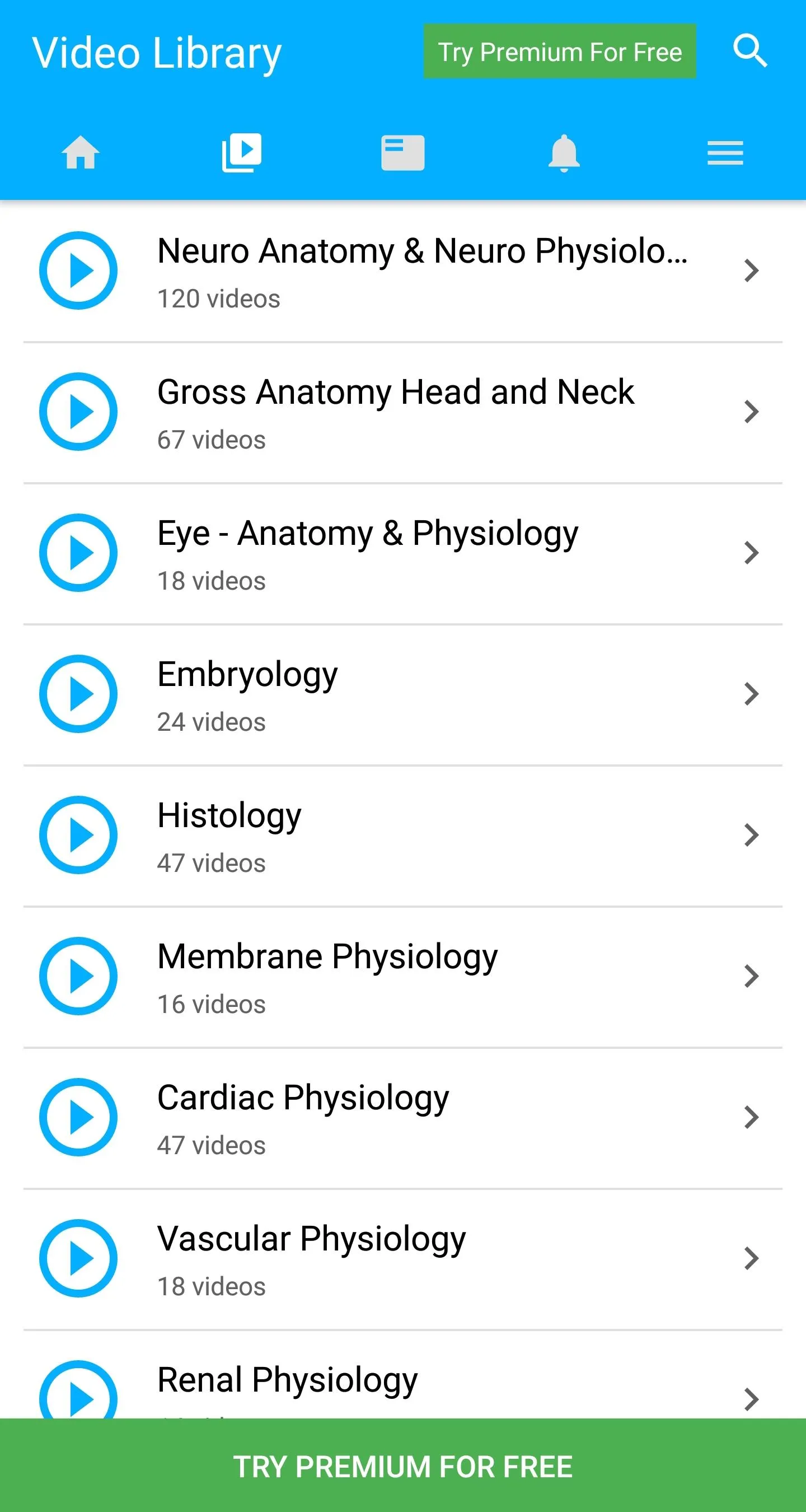This screenshot has width=806, height=1512.
Task: Select the Histology category title
Action: tap(229, 816)
